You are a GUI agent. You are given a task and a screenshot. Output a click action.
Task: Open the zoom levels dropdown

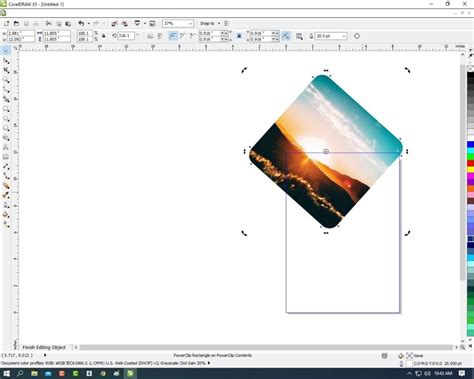(191, 24)
